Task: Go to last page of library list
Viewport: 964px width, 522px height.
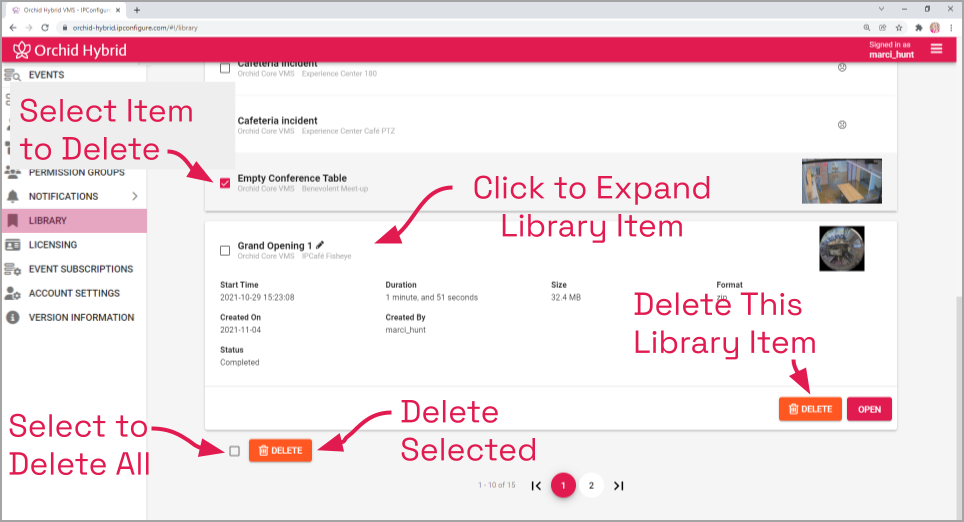Action: pos(618,486)
